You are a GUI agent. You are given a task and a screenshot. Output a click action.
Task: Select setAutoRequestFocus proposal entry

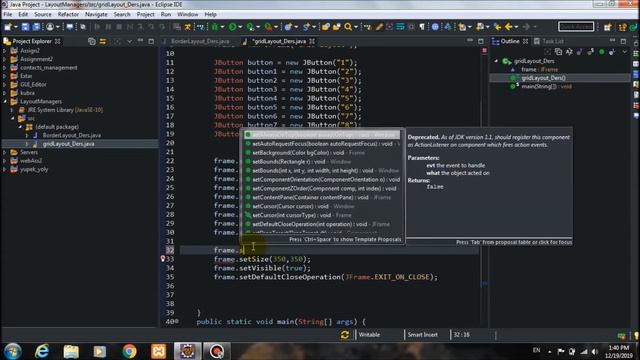coord(322,144)
